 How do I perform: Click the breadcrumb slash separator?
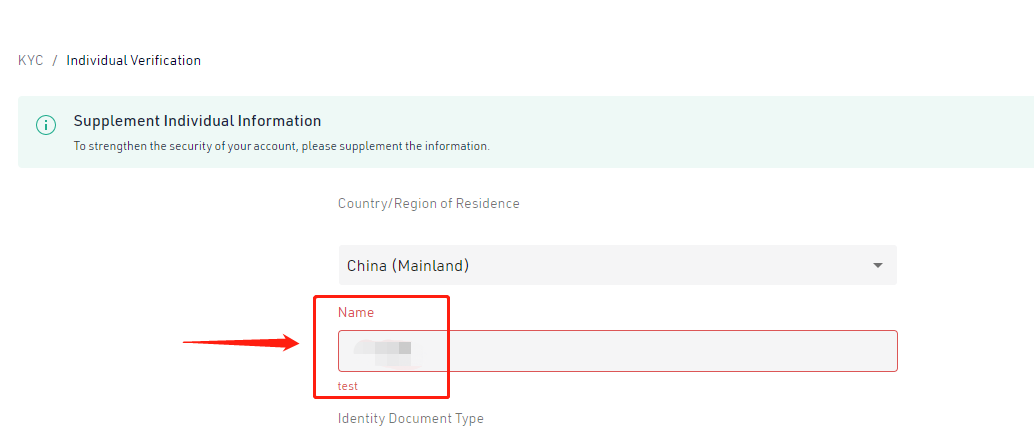click(54, 61)
